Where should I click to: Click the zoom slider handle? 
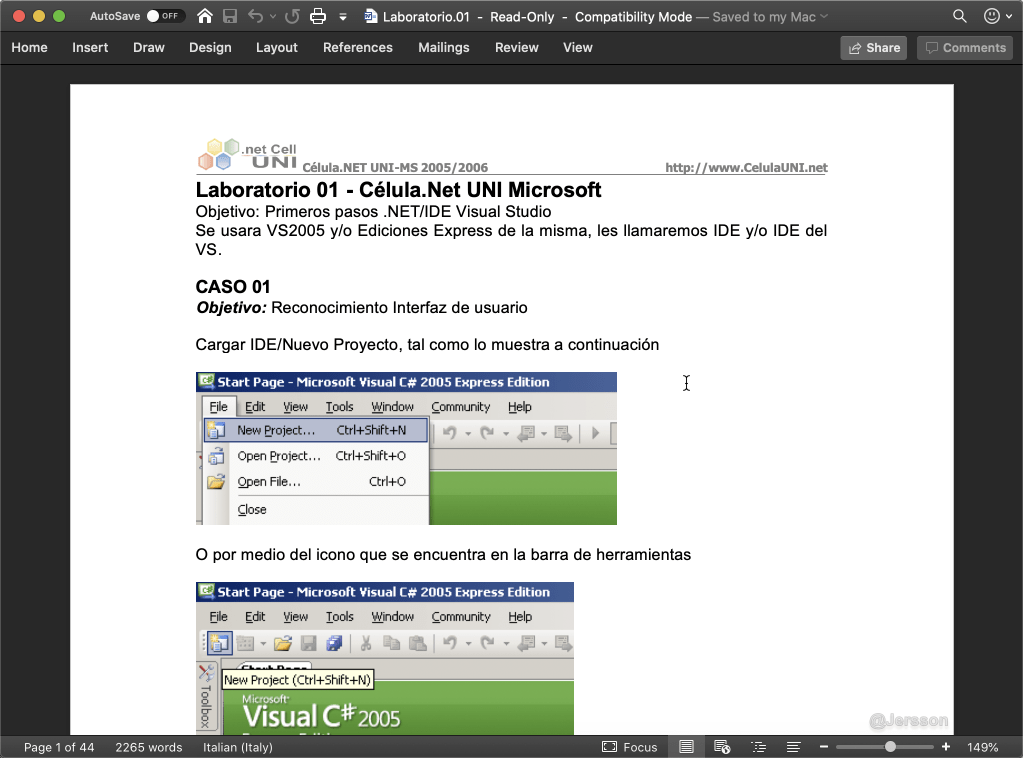(x=890, y=747)
